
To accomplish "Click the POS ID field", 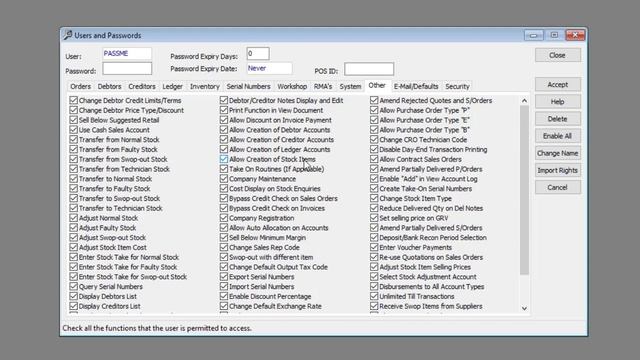I will (x=369, y=69).
